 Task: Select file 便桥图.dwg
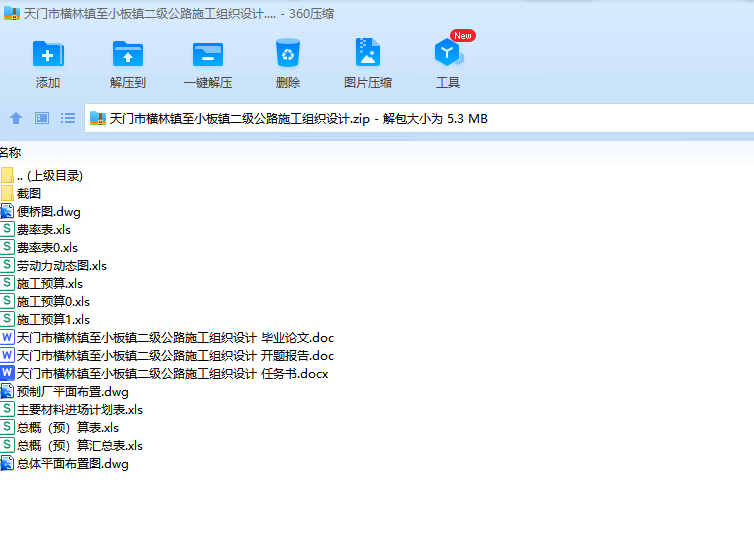40,212
